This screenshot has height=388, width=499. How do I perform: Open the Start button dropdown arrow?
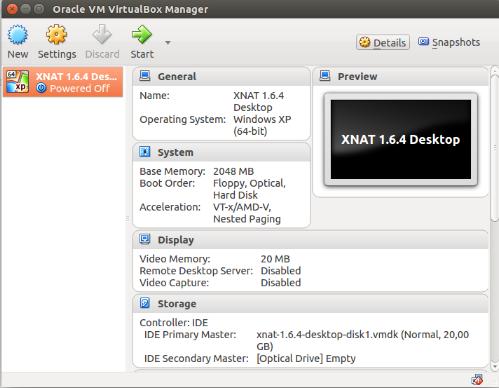click(x=168, y=43)
